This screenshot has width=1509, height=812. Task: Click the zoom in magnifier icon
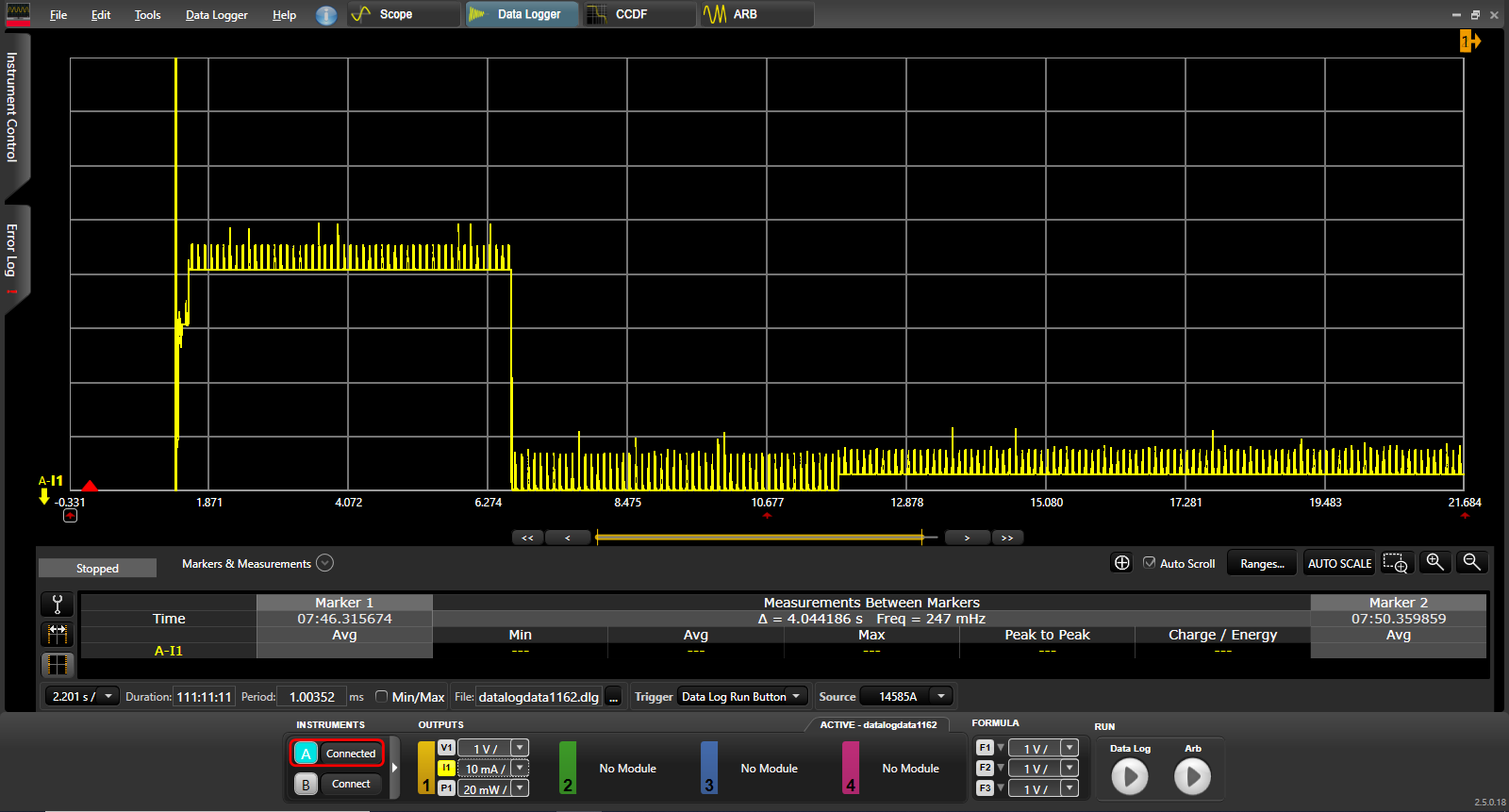point(1434,563)
